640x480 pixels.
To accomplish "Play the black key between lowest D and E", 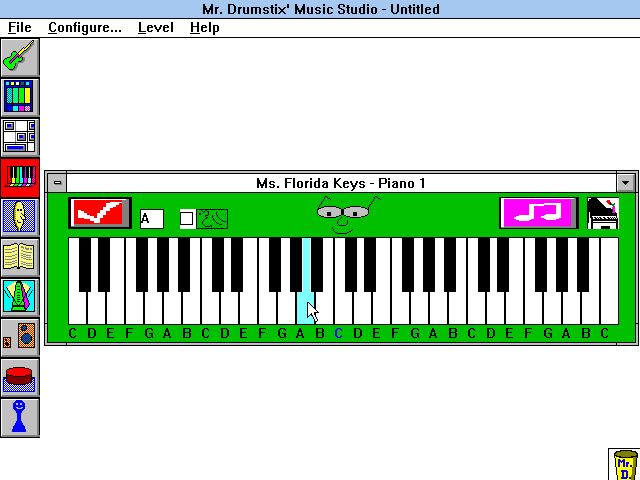I will click(x=104, y=264).
